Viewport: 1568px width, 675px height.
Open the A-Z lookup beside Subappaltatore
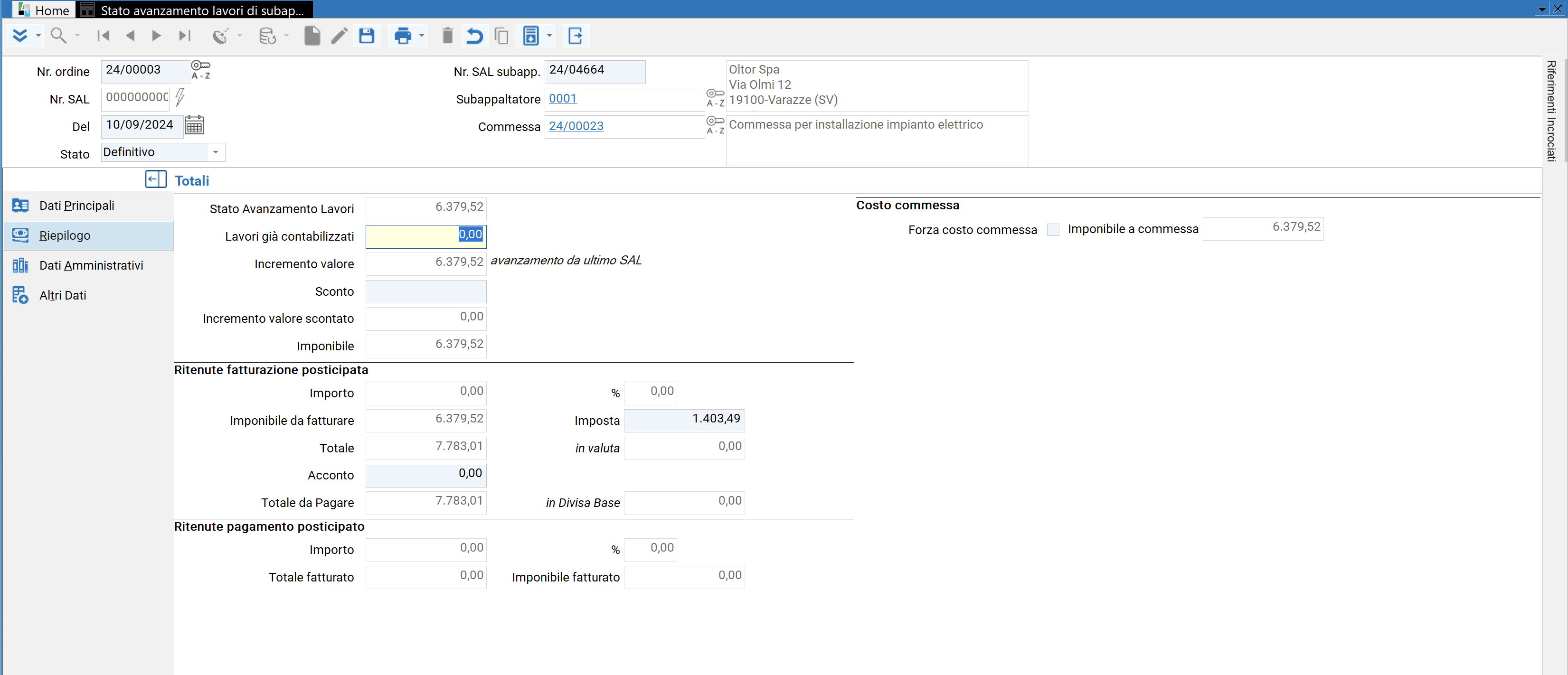[715, 98]
